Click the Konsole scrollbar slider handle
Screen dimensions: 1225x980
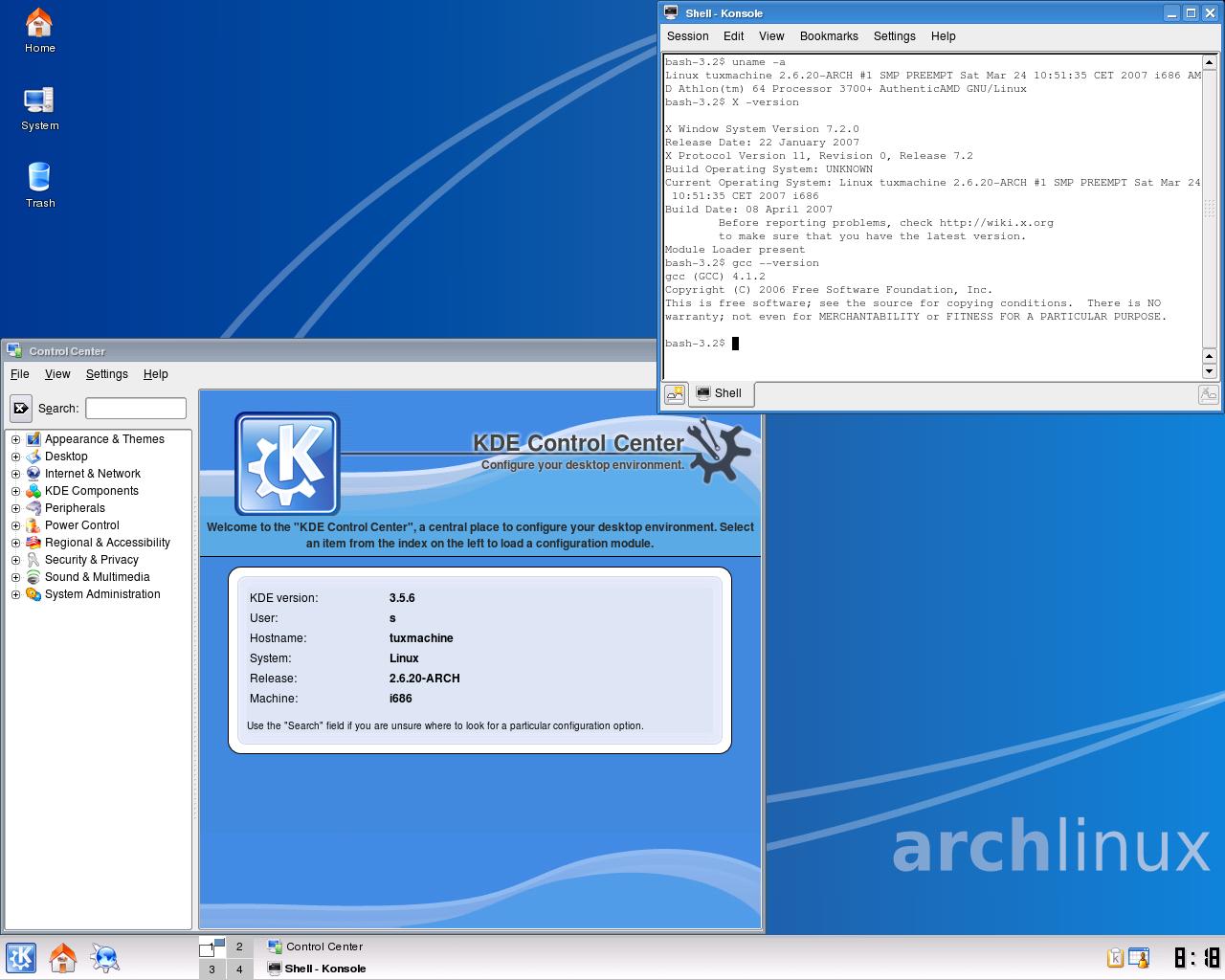point(1210,209)
